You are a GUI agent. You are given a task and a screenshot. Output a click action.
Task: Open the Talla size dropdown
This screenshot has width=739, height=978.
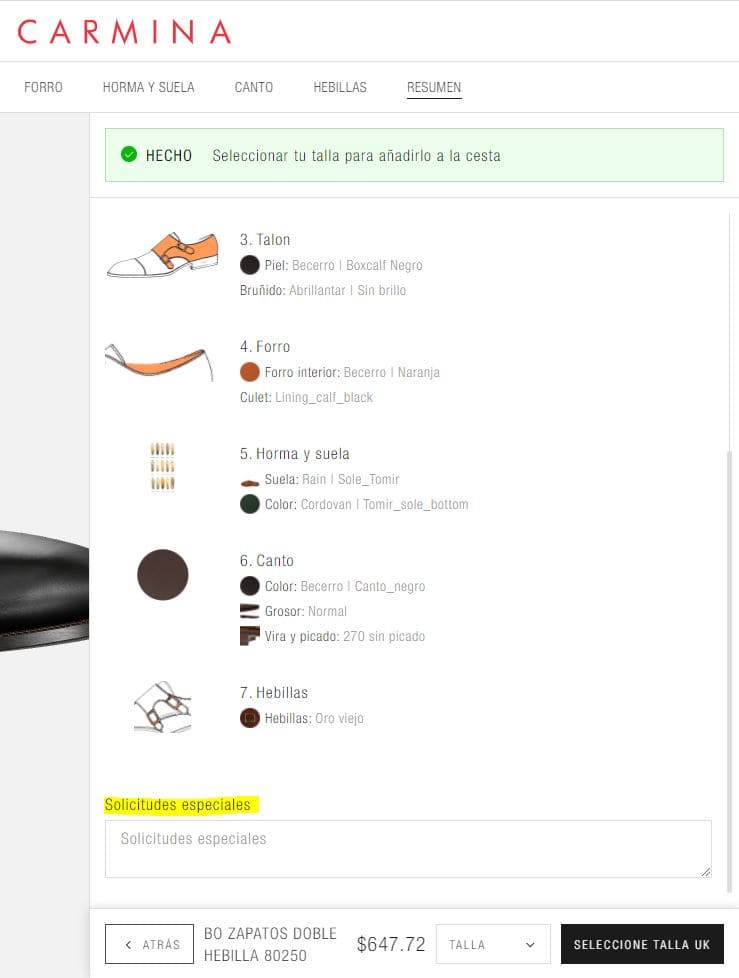tap(493, 944)
